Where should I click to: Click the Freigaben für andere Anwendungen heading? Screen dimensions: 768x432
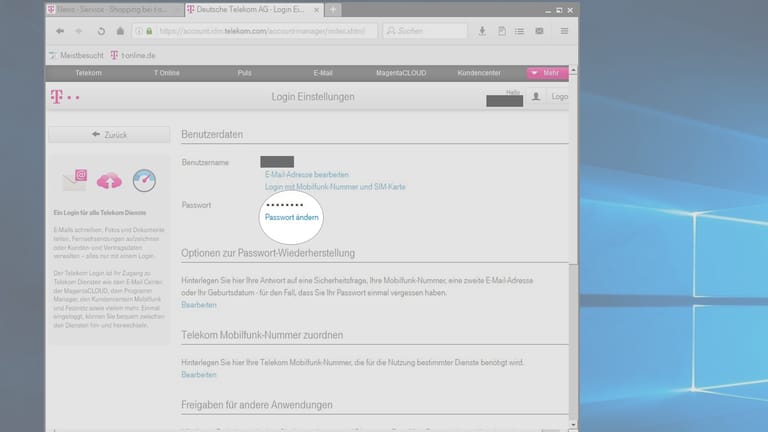pyautogui.click(x=257, y=405)
